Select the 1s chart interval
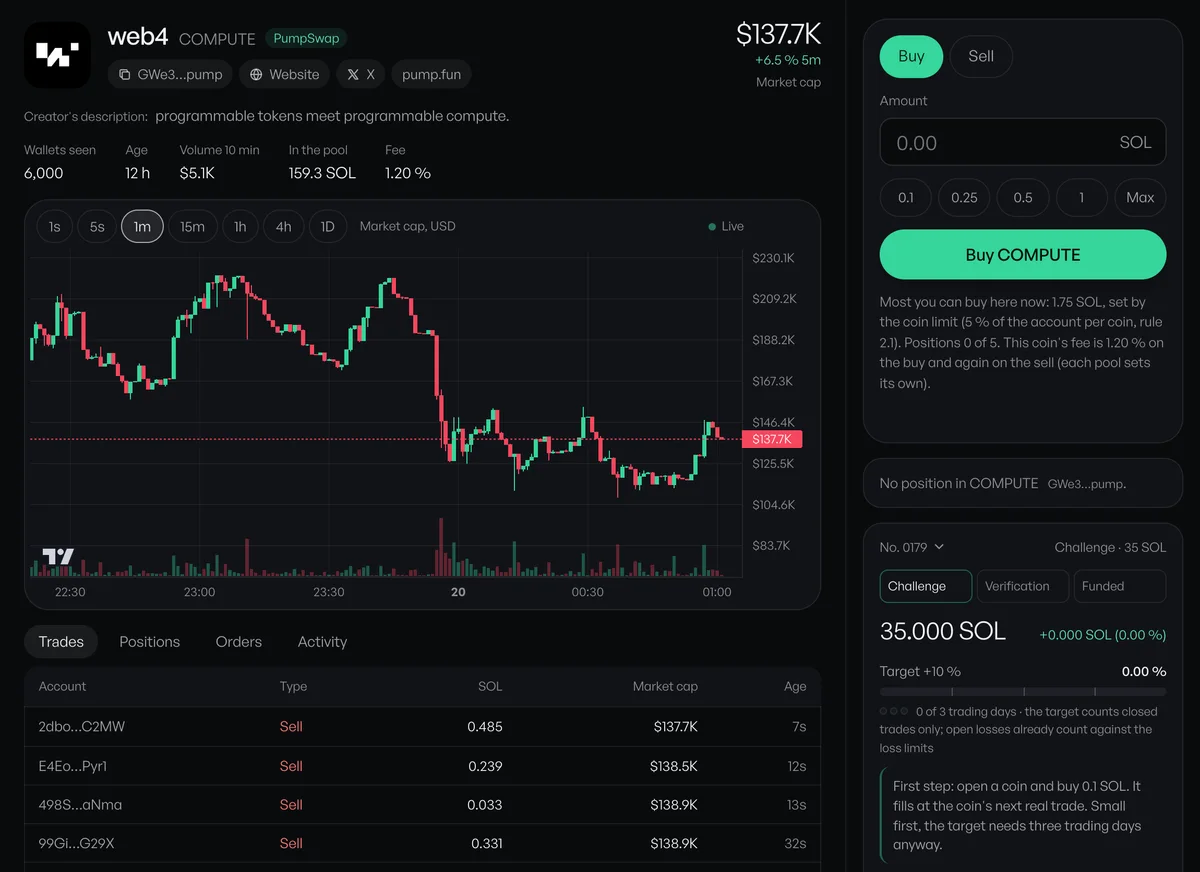Screen dimensions: 1200x872 pos(55,227)
